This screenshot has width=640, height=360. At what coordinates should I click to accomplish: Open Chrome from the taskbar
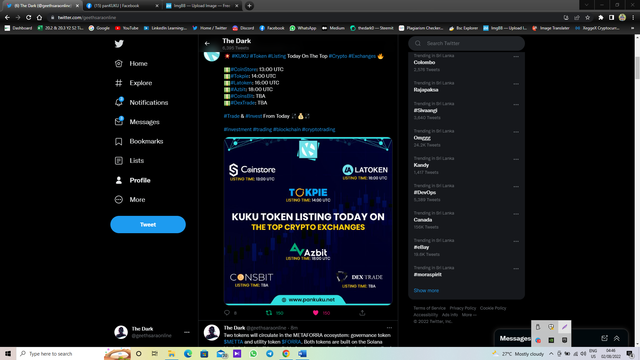click(x=286, y=353)
